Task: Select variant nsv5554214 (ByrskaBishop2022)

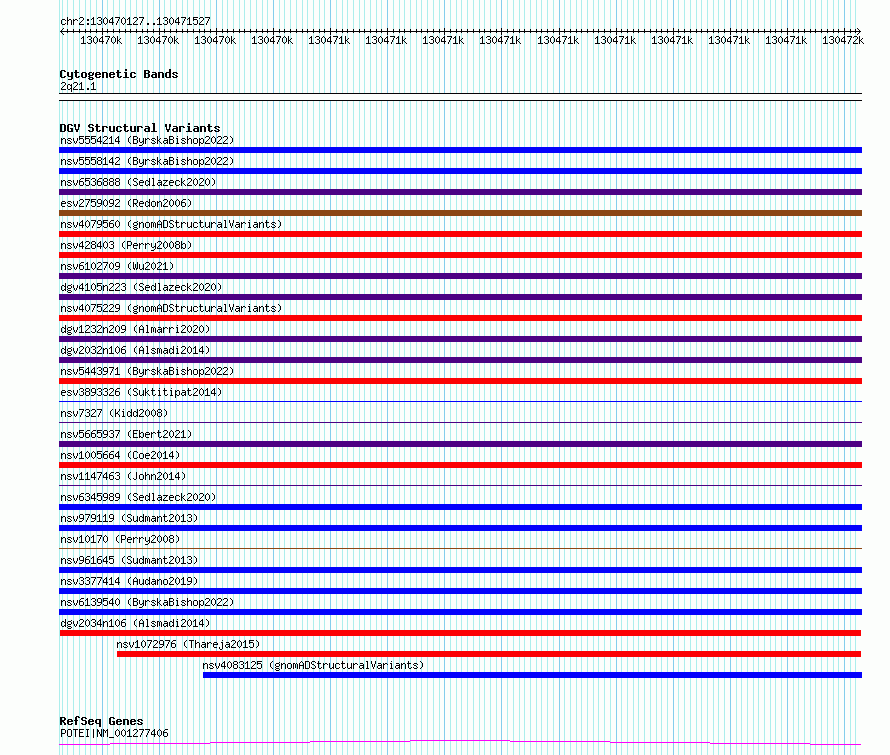Action: (x=147, y=140)
